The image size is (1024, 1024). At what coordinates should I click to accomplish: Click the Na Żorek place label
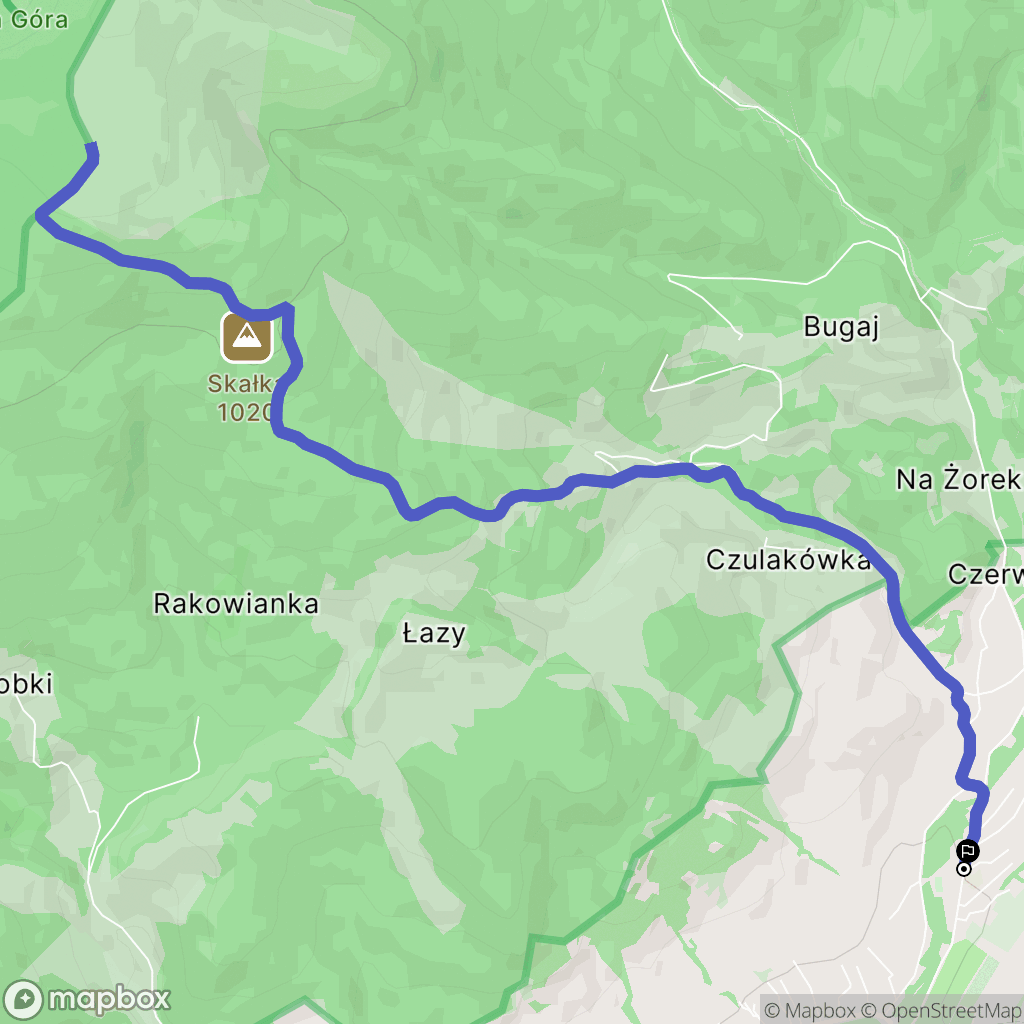click(x=958, y=479)
